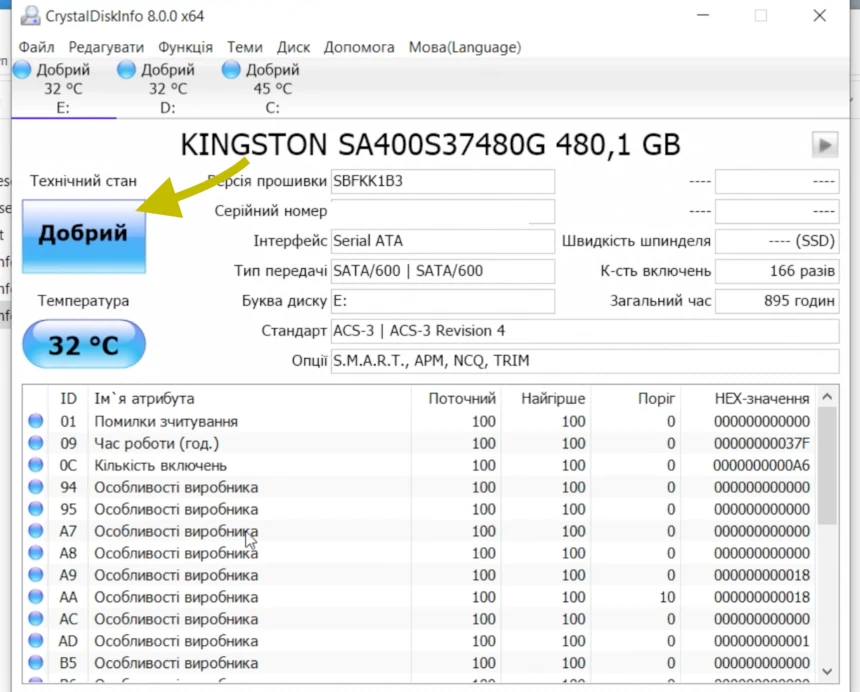This screenshot has width=860, height=692.
Task: Click status orb of attribute A9
Action: pyautogui.click(x=36, y=575)
